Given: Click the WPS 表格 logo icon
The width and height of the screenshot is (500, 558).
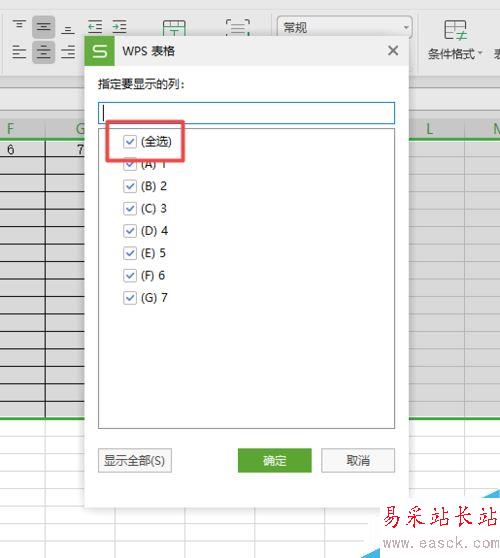Looking at the screenshot, I should click(100, 51).
